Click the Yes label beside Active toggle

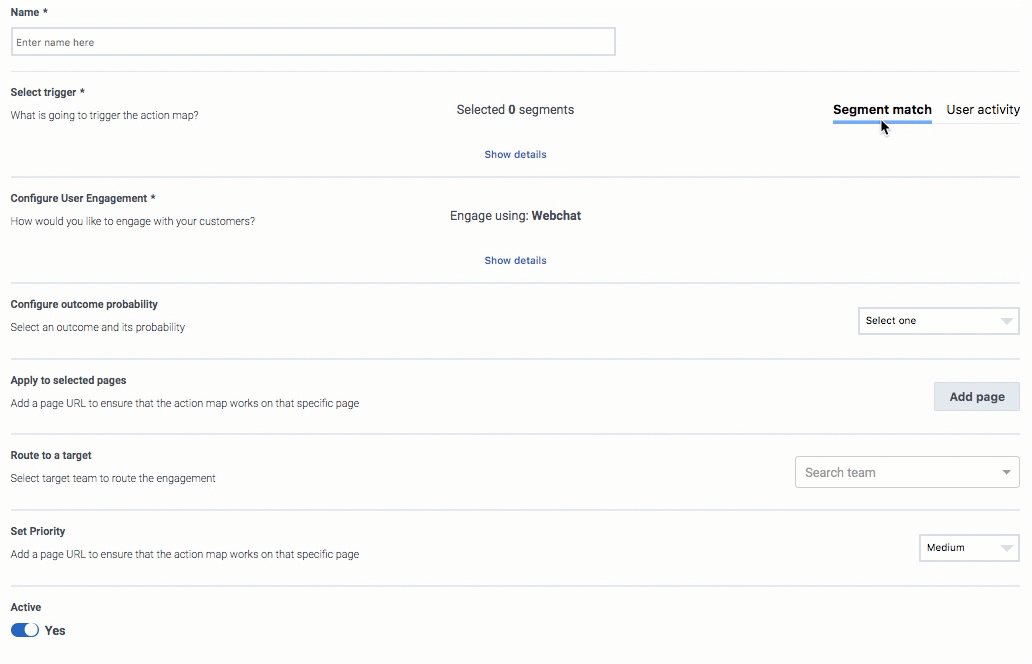coord(55,630)
